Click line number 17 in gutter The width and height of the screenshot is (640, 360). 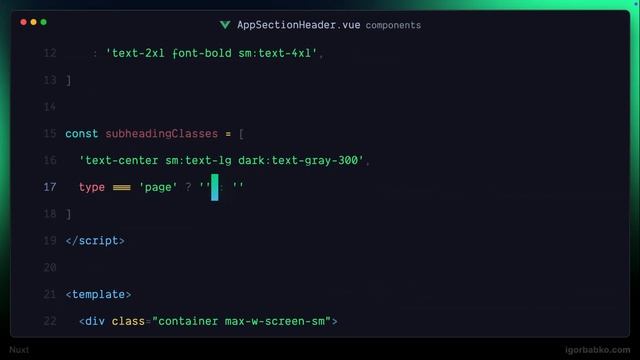(50, 187)
